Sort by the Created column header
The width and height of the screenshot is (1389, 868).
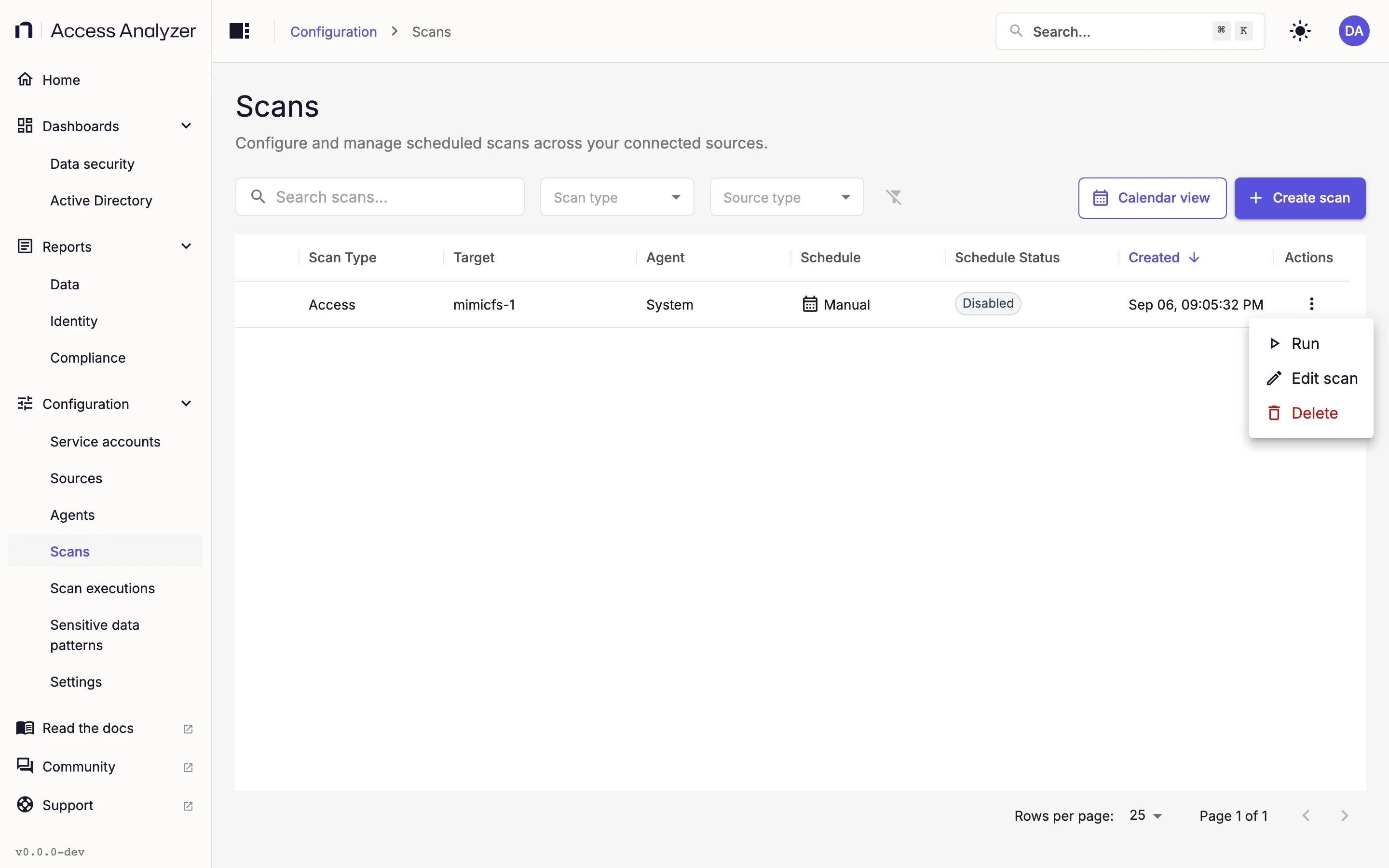[1154, 258]
